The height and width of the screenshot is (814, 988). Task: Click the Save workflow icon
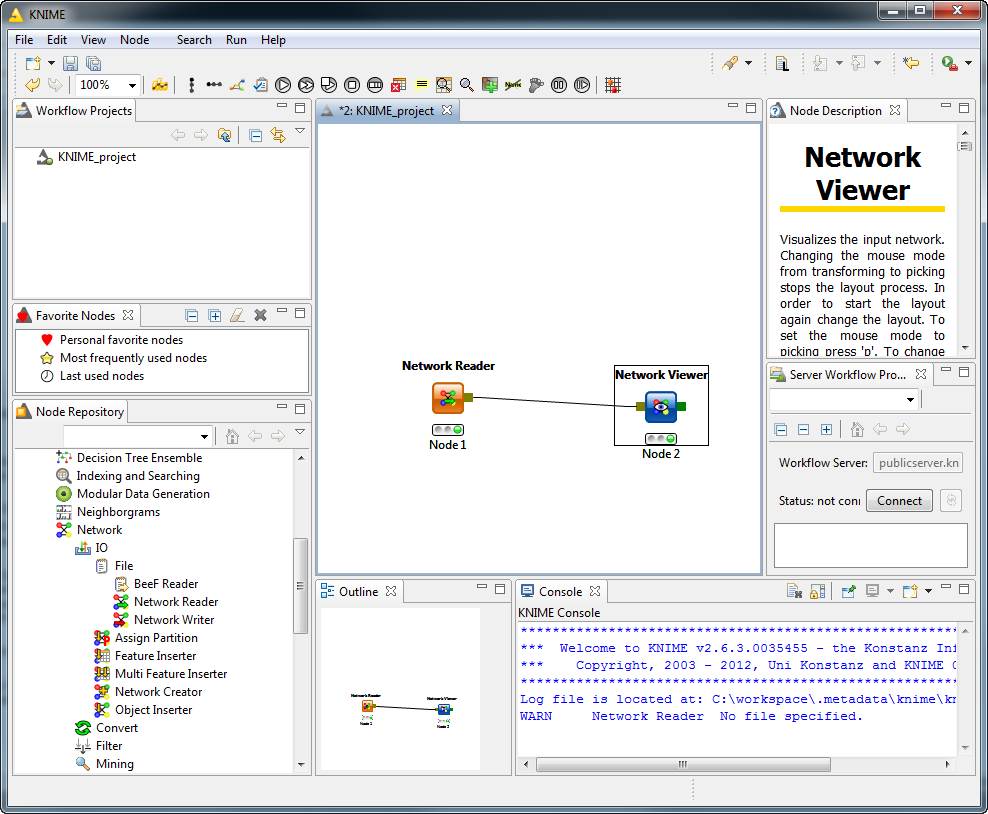70,63
